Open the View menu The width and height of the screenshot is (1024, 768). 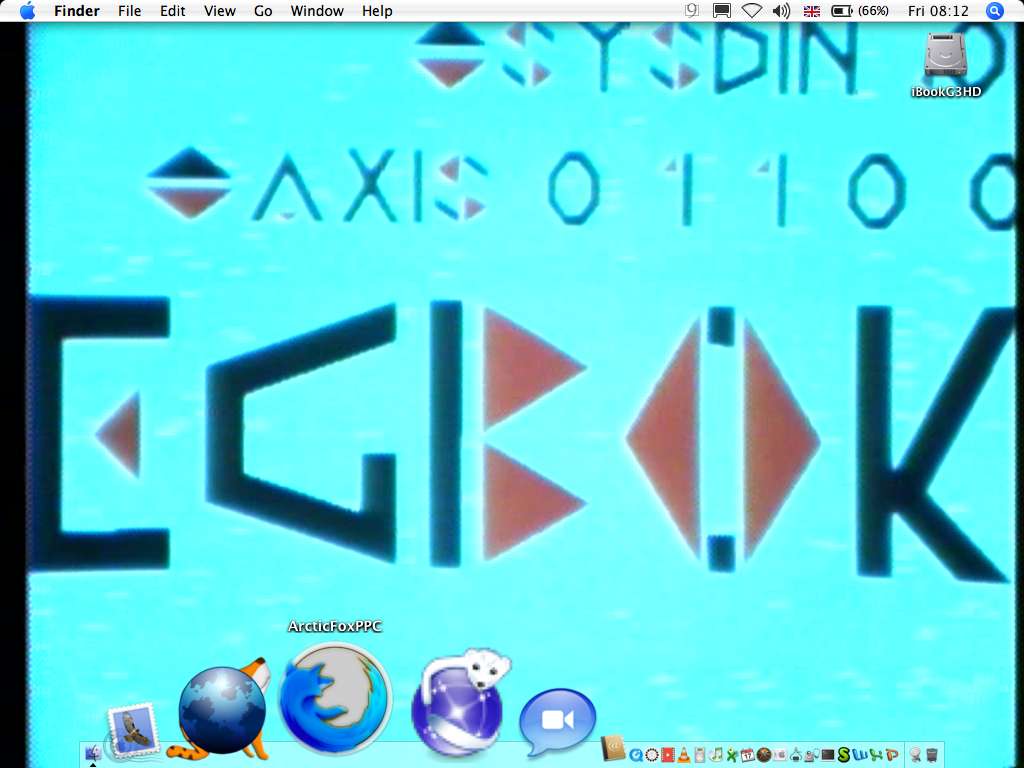point(219,11)
